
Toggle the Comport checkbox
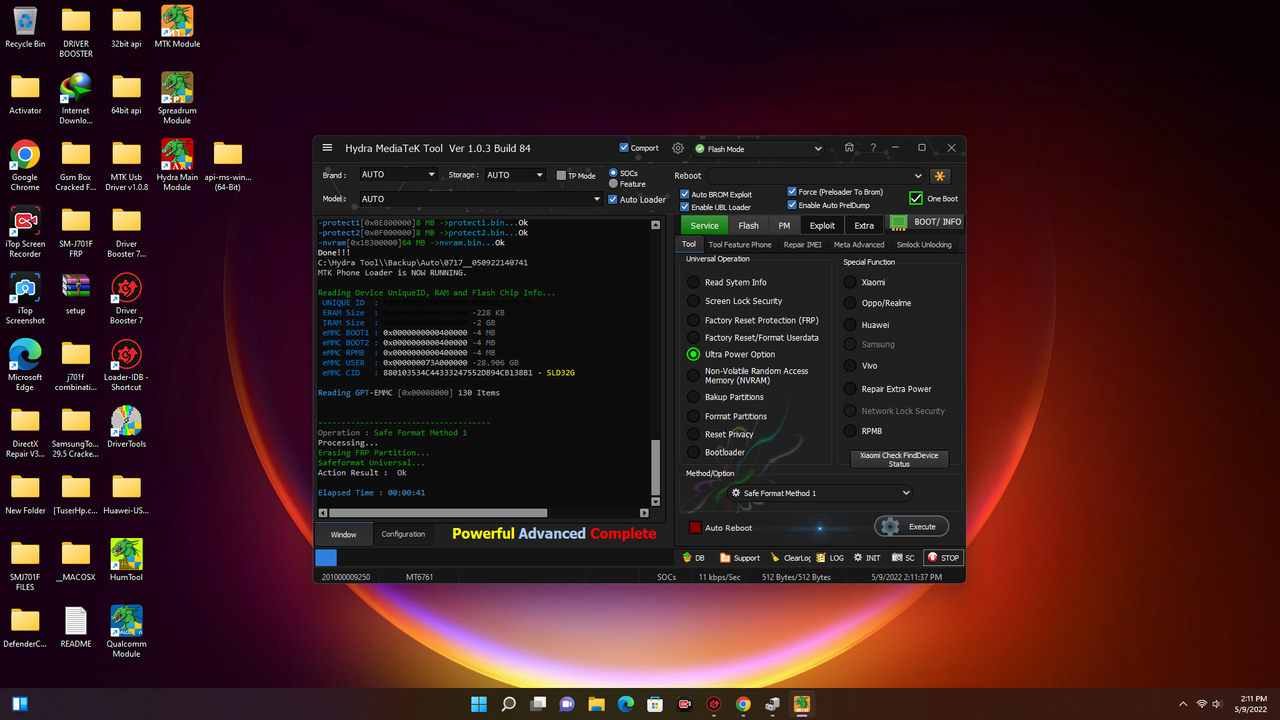tap(624, 148)
